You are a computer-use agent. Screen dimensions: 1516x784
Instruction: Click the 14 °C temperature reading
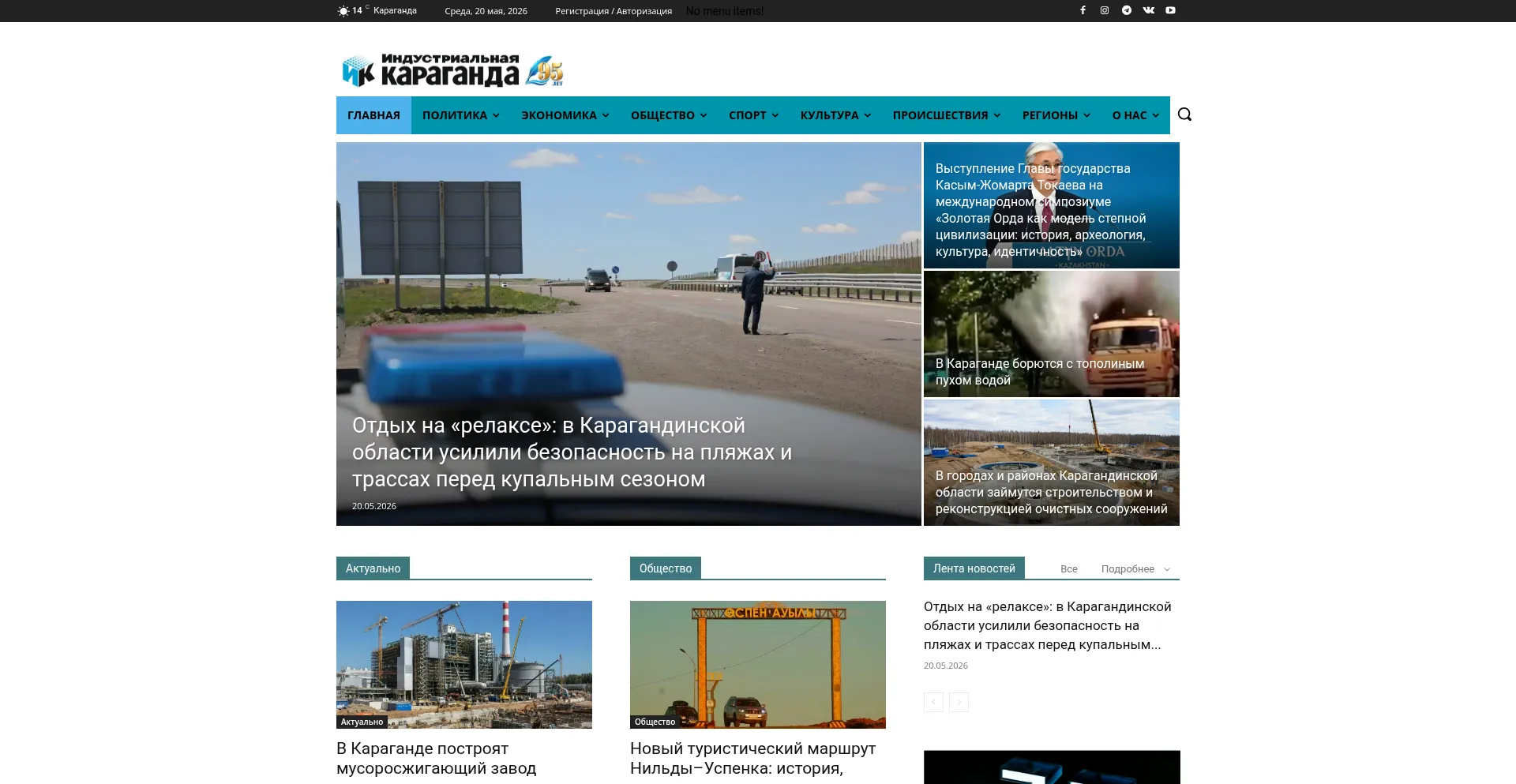[x=360, y=10]
